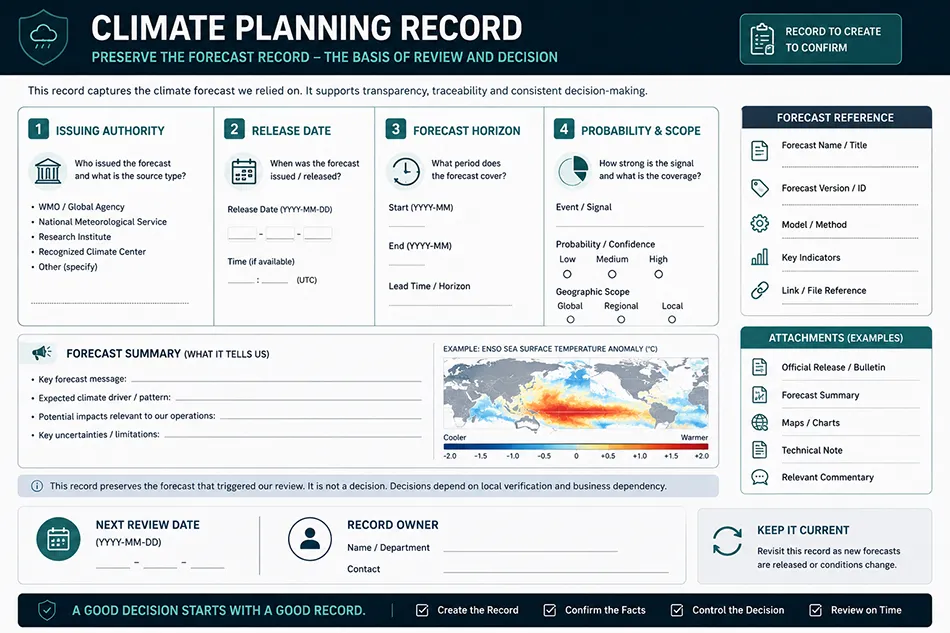Click the info icon in the notice bar
The width and height of the screenshot is (950, 633).
tap(37, 486)
